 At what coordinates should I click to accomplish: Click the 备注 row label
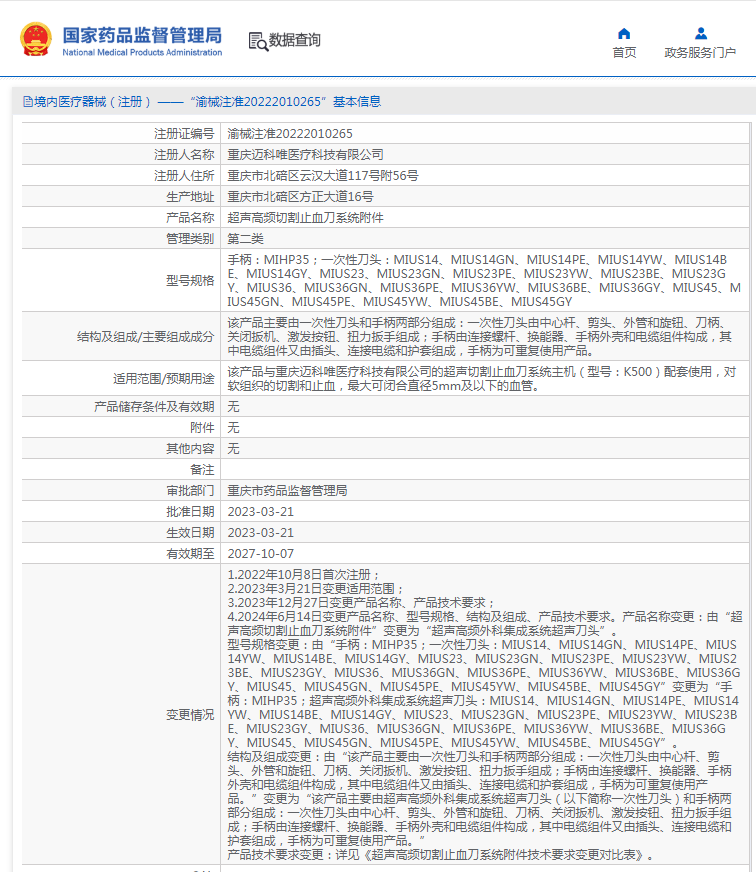click(202, 470)
